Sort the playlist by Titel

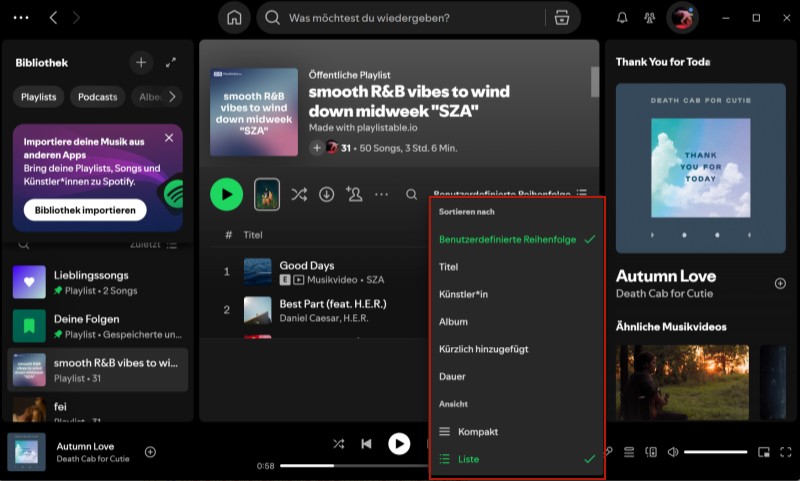[x=517, y=267]
